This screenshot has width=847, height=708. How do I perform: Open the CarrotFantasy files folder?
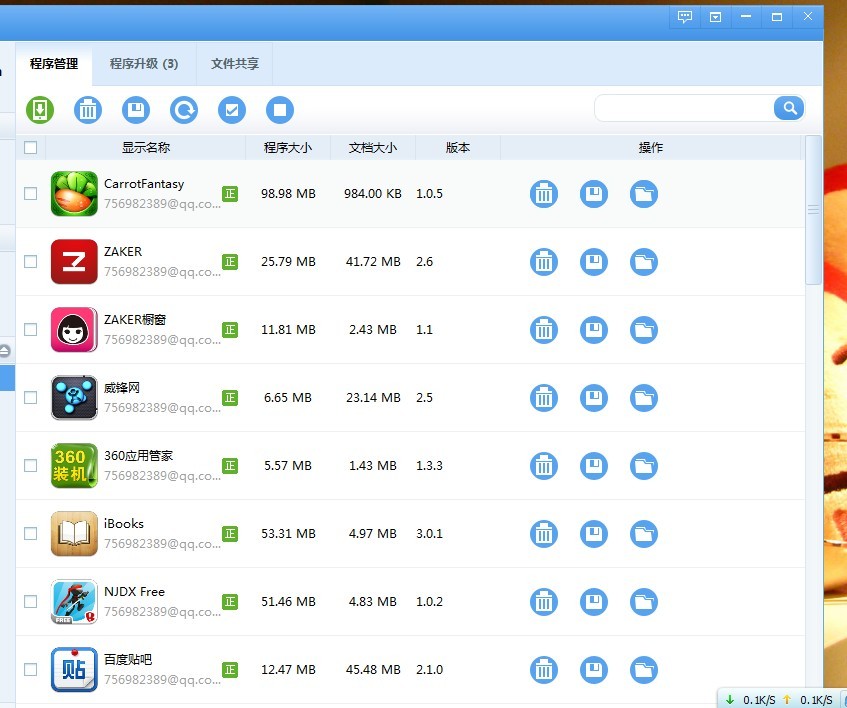click(644, 194)
